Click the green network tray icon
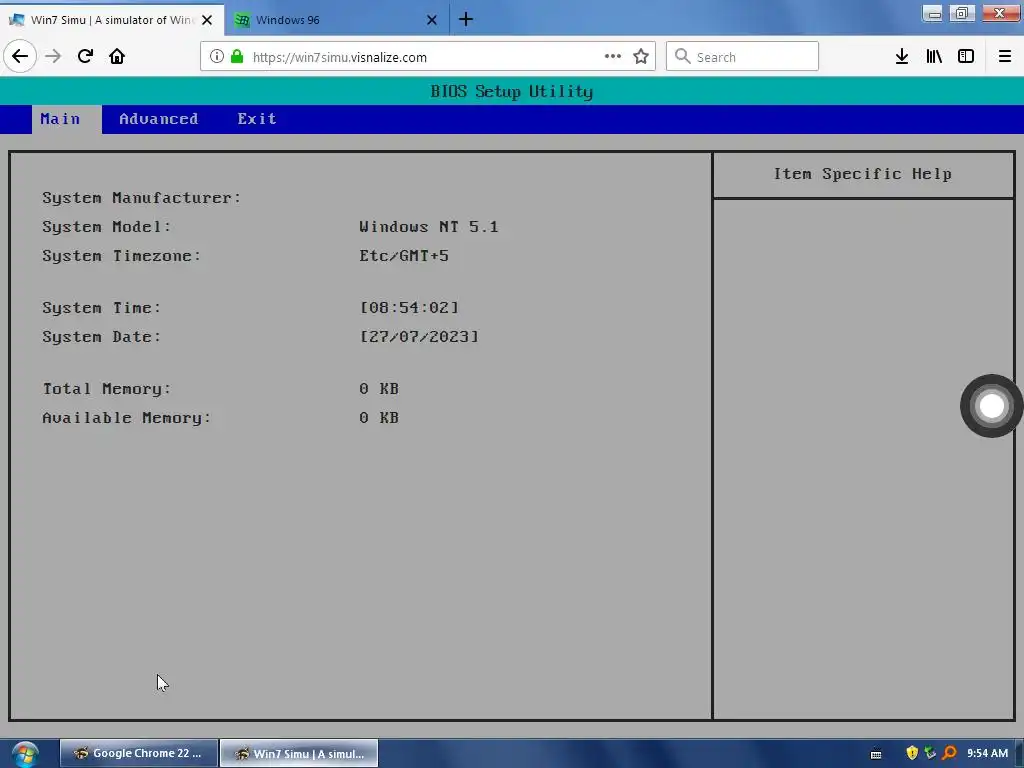This screenshot has height=768, width=1024. click(x=931, y=754)
